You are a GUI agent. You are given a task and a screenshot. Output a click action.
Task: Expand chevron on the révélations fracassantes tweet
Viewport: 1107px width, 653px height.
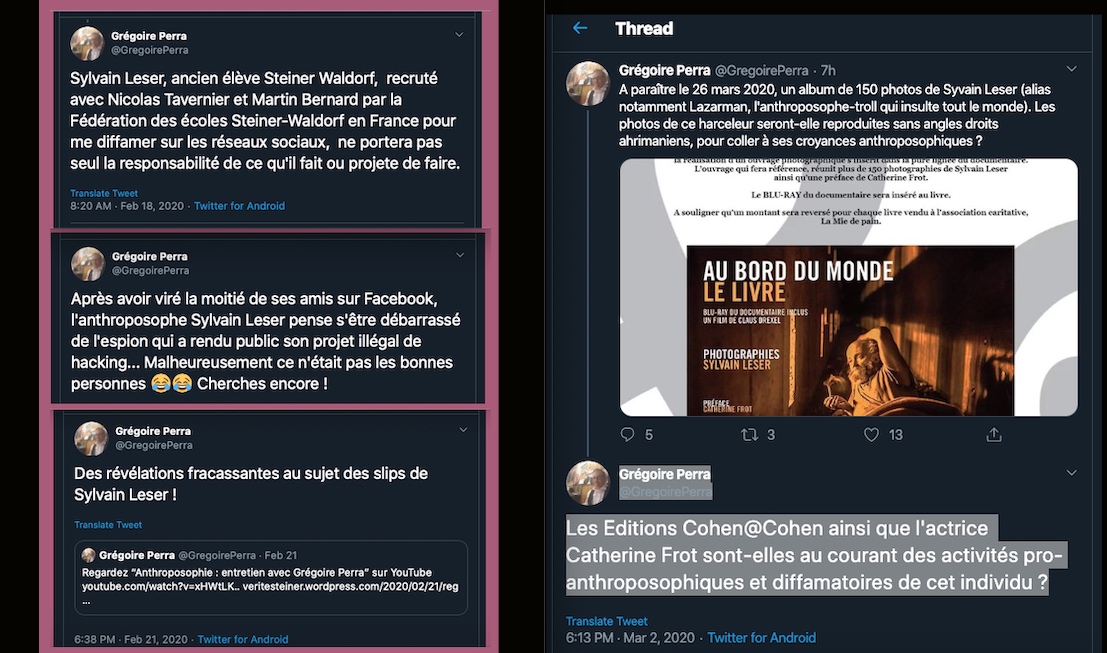tap(463, 429)
